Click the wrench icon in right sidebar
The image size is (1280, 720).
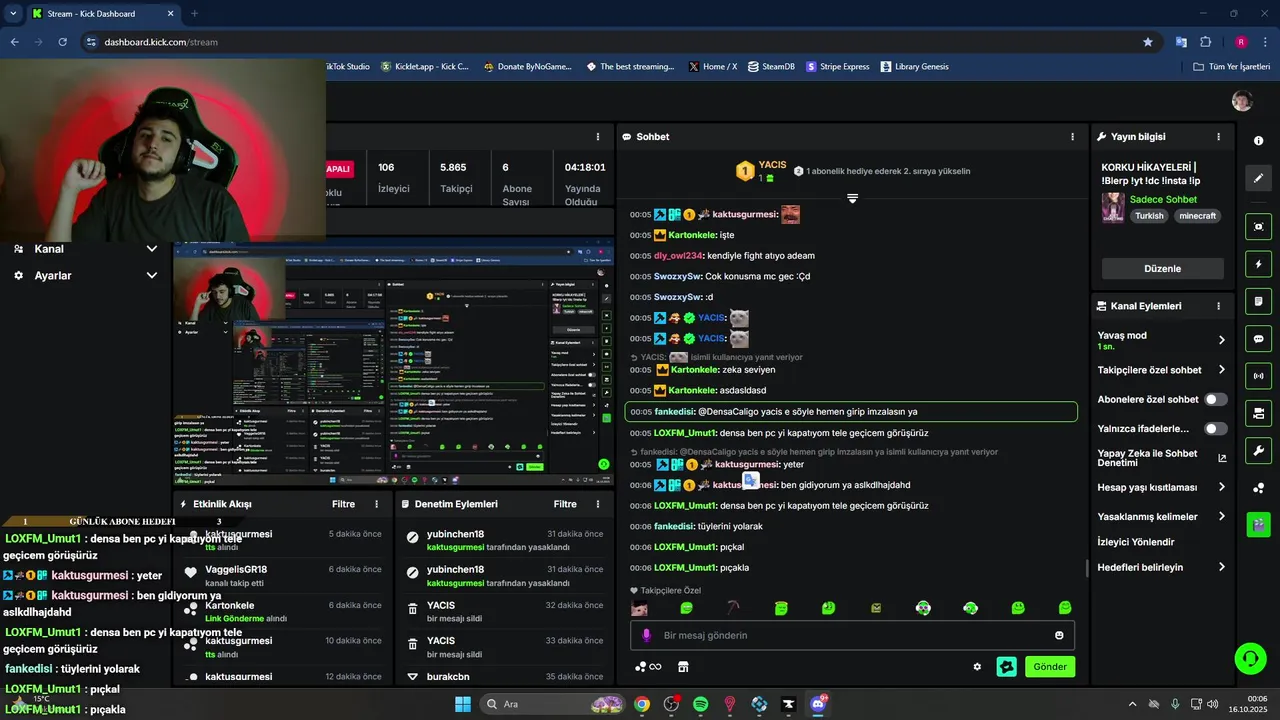tap(1258, 450)
